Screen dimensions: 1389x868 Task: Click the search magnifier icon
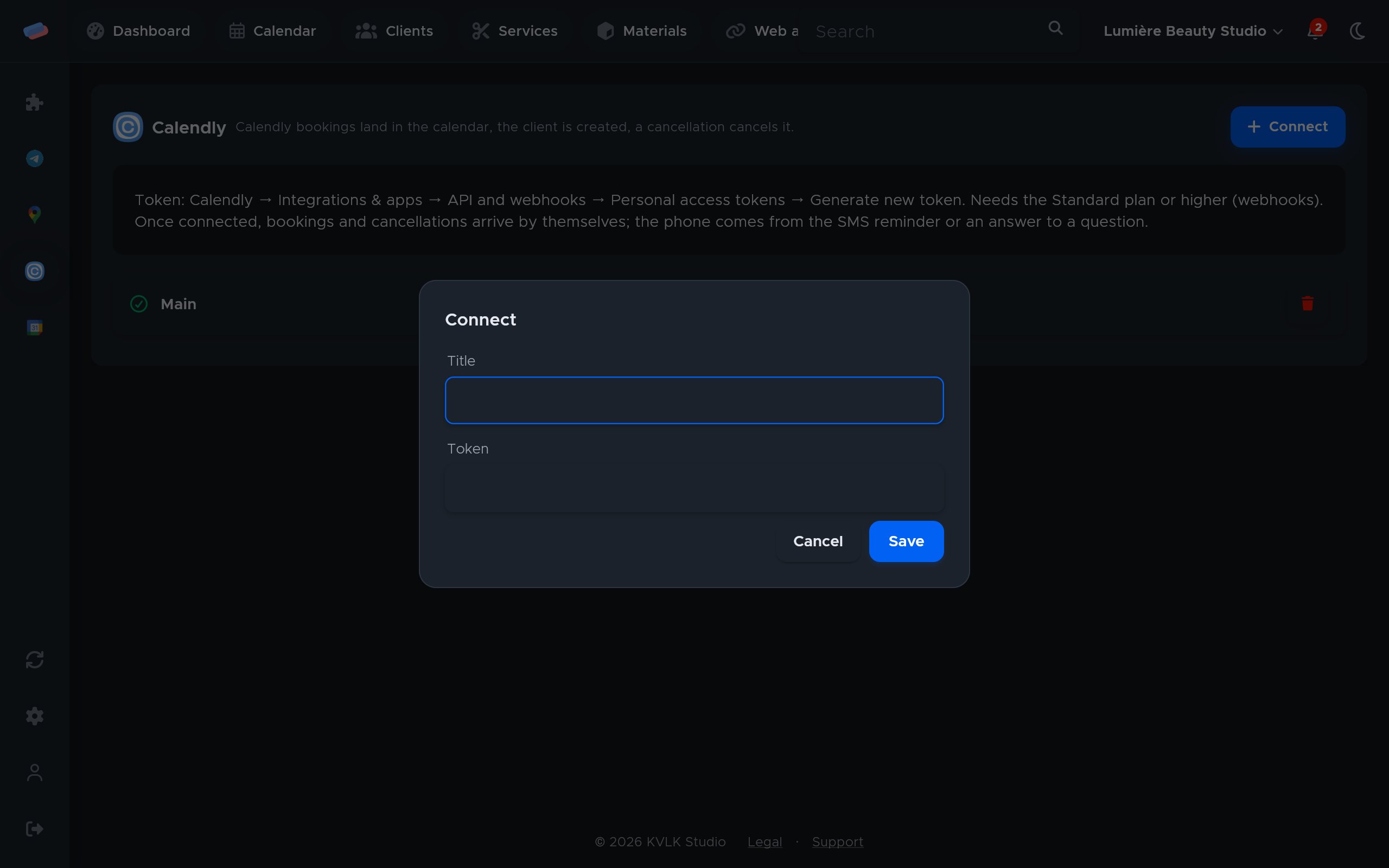1055,28
